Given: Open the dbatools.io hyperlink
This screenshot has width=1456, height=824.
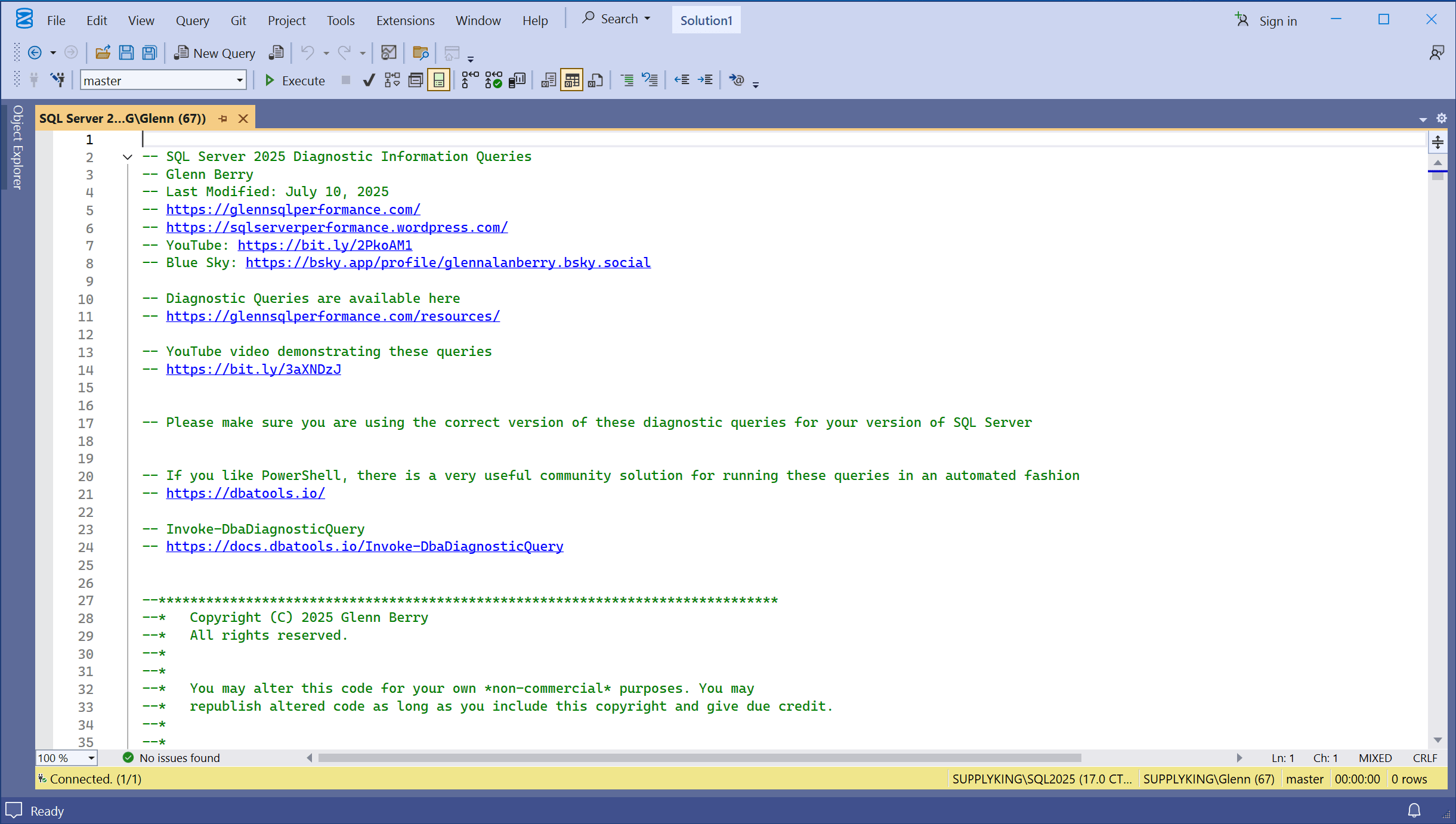Looking at the screenshot, I should 245,493.
